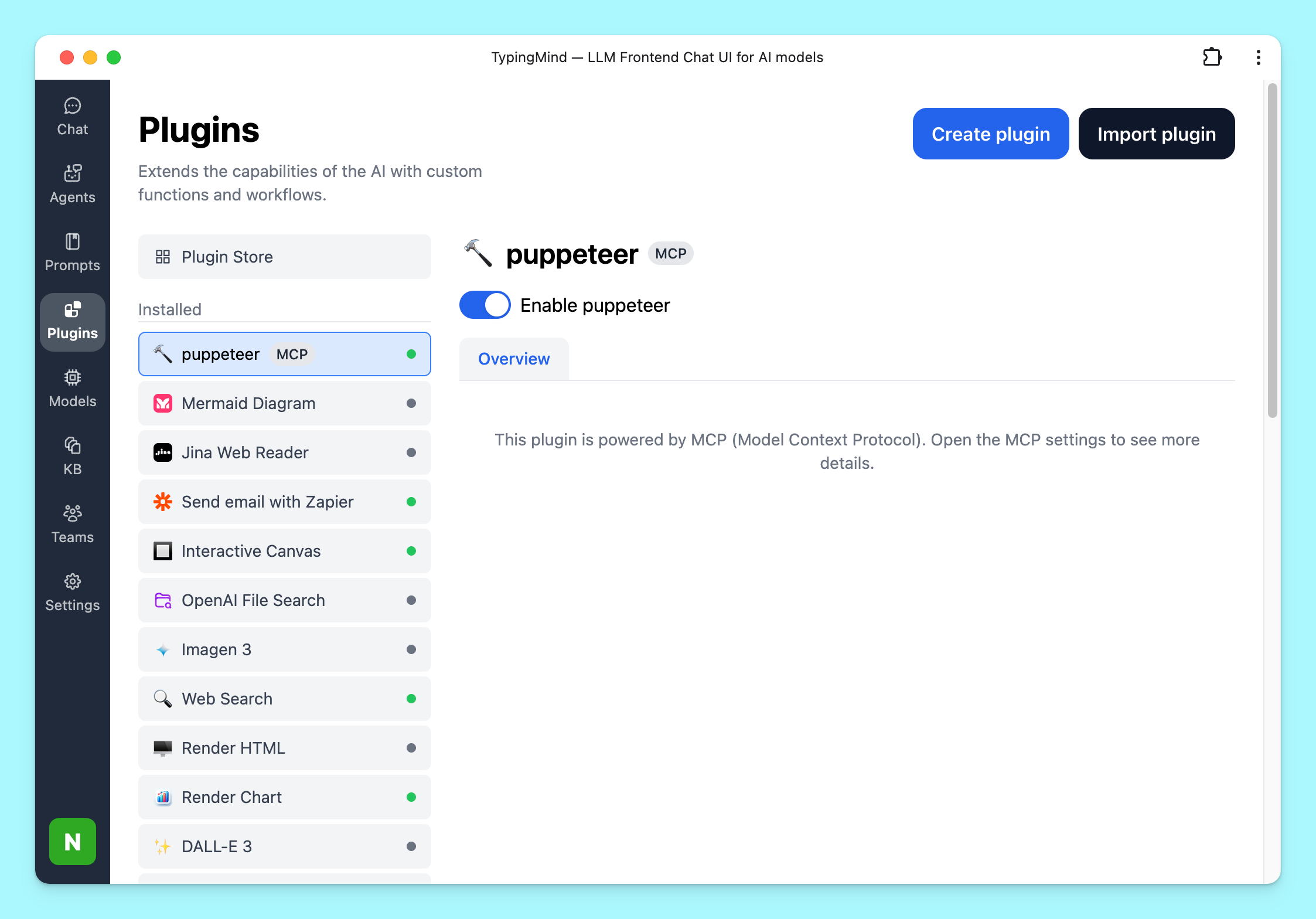Click the Jina Web Reader icon
Image resolution: width=1316 pixels, height=919 pixels.
point(163,452)
